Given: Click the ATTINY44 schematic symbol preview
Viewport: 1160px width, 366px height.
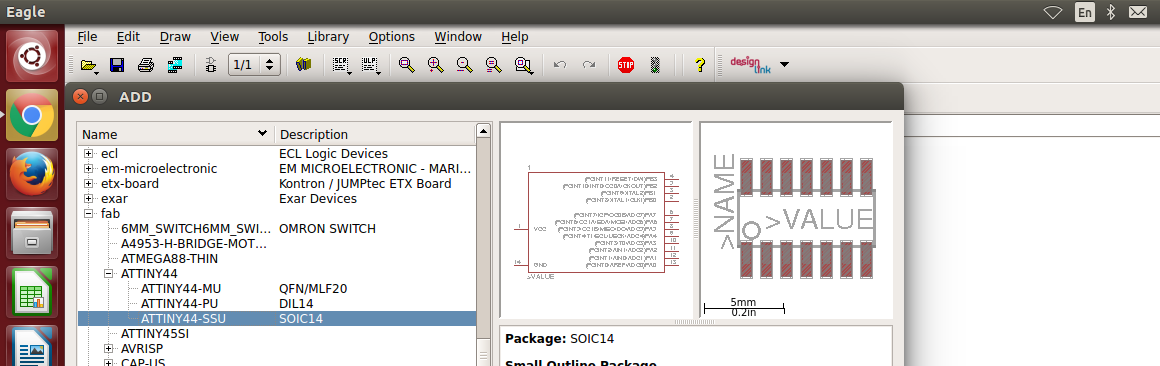Looking at the screenshot, I should [596, 220].
